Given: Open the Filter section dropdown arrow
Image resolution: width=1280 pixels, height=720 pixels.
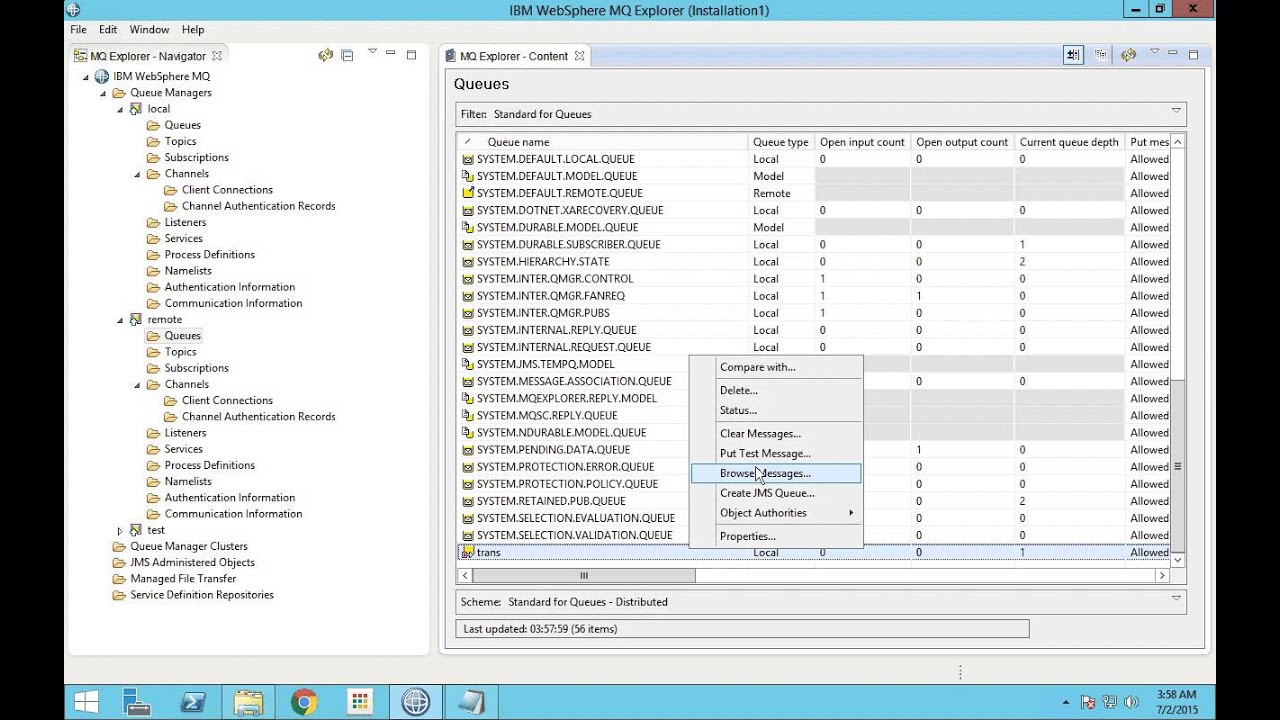Looking at the screenshot, I should (x=1176, y=110).
